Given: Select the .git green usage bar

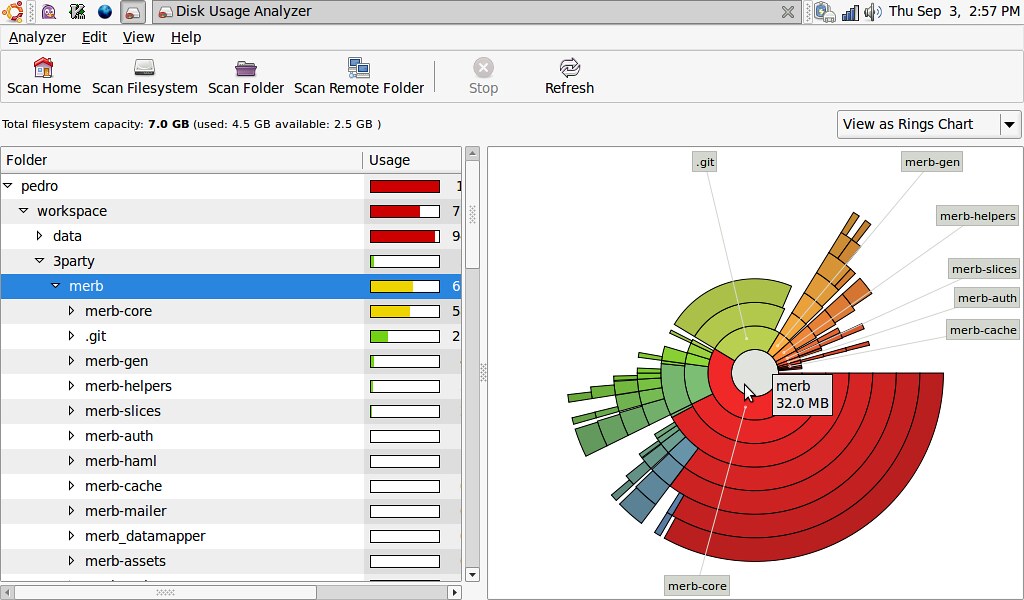Looking at the screenshot, I should click(x=405, y=336).
